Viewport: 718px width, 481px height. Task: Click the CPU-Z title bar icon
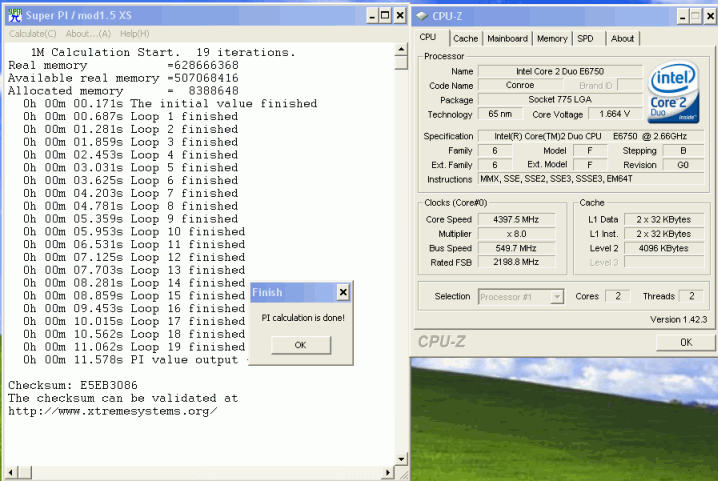(x=422, y=15)
